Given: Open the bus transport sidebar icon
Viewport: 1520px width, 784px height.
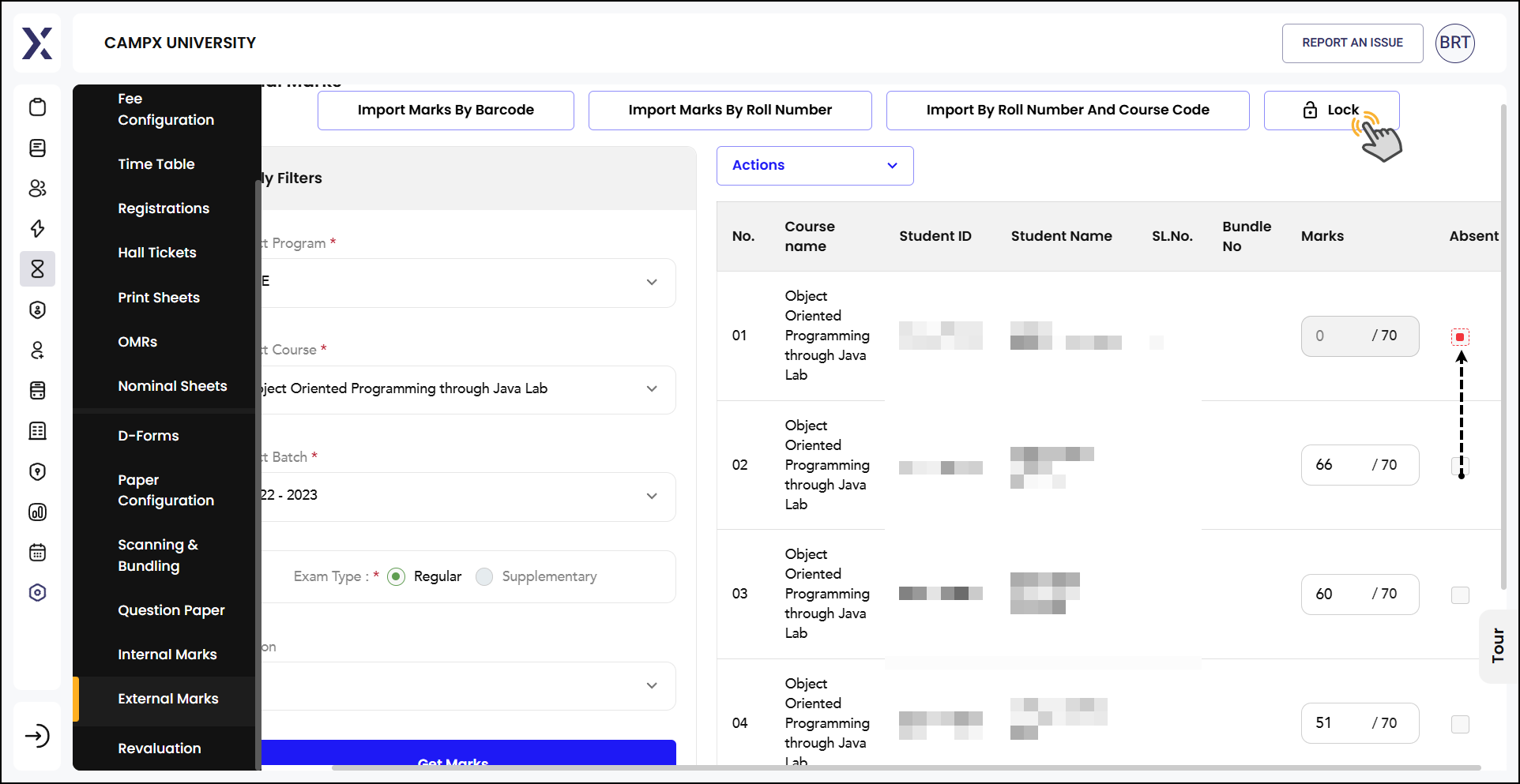Looking at the screenshot, I should pyautogui.click(x=37, y=390).
